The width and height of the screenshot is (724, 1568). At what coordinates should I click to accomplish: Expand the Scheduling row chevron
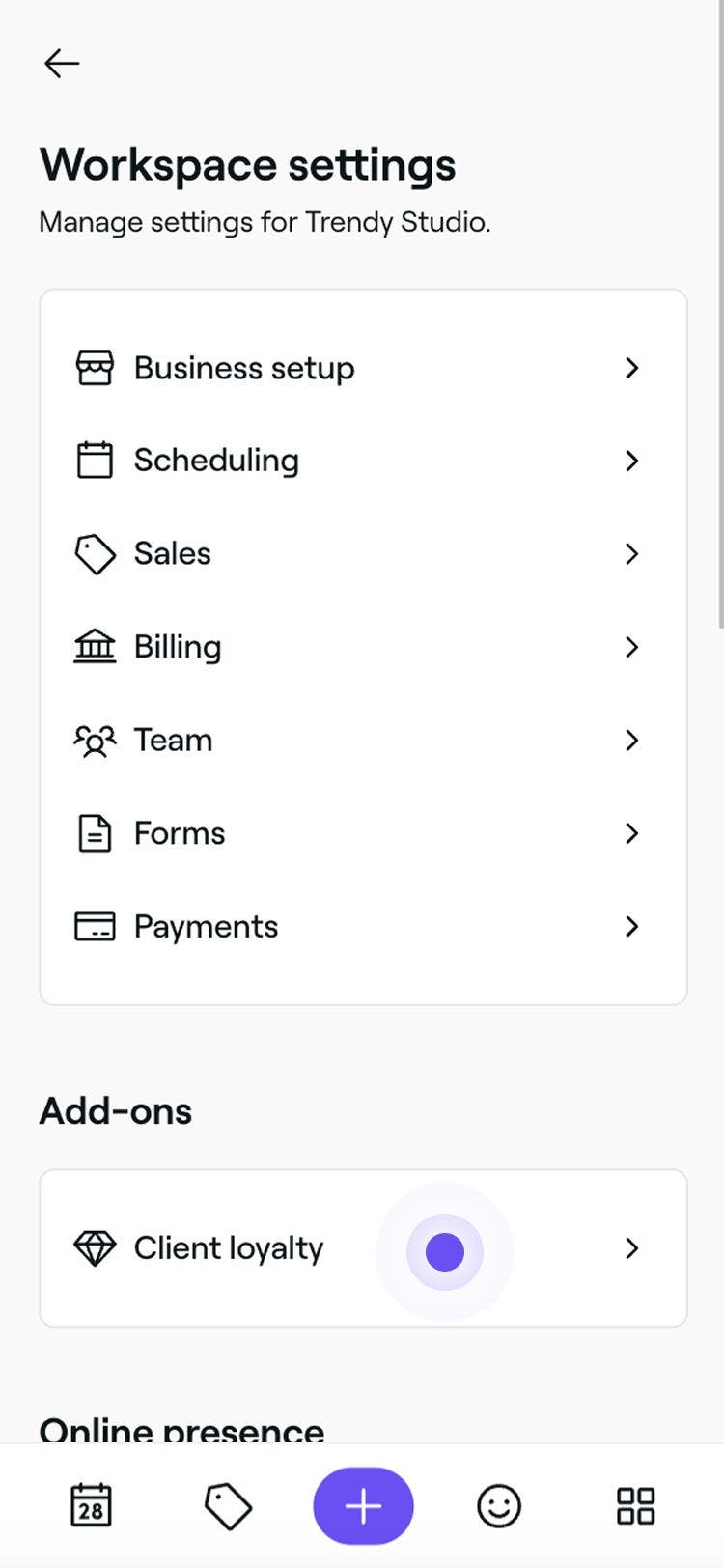point(632,461)
